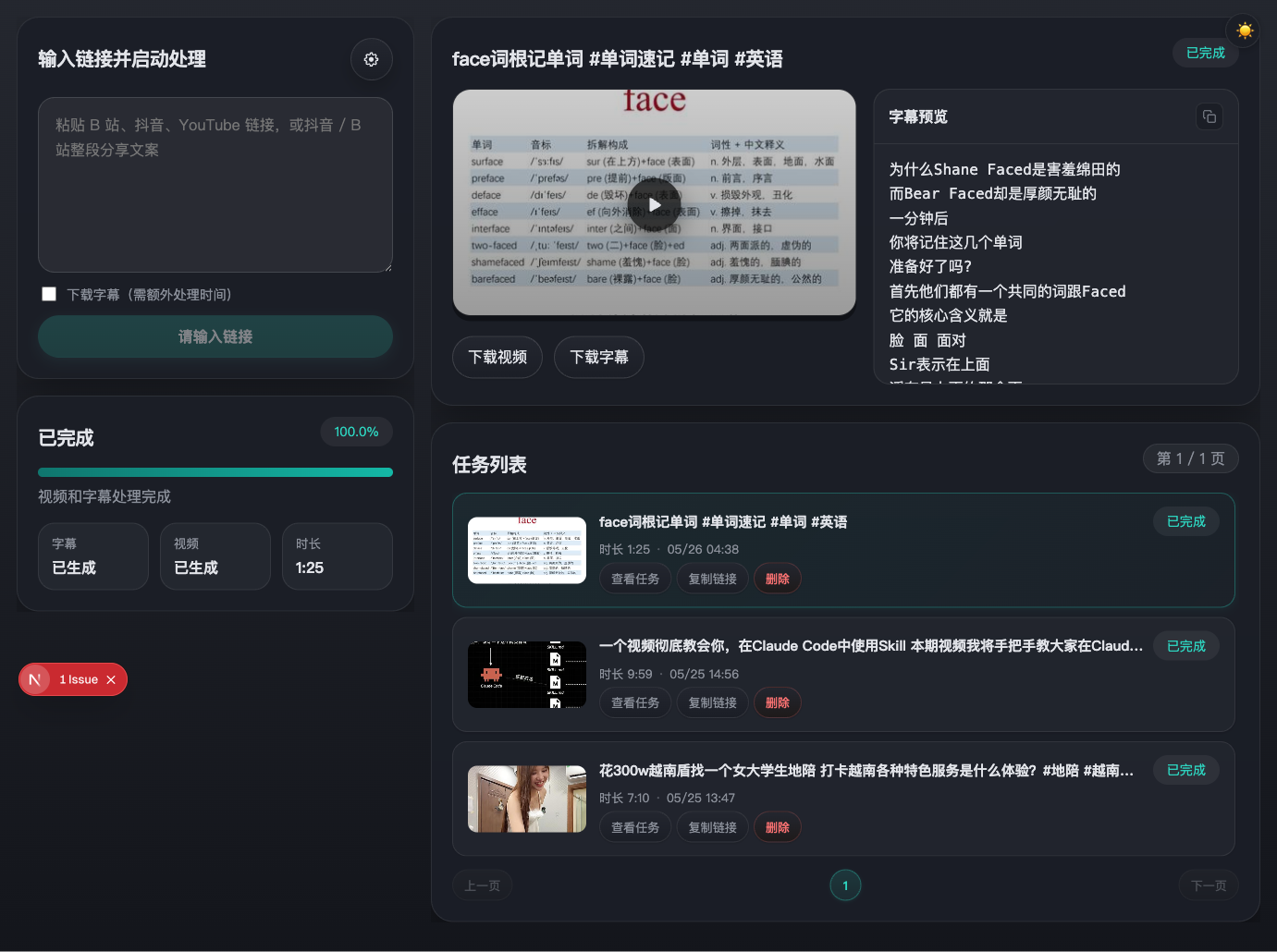Copy link of the 花300w越南 task
Image resolution: width=1277 pixels, height=952 pixels.
(x=712, y=827)
